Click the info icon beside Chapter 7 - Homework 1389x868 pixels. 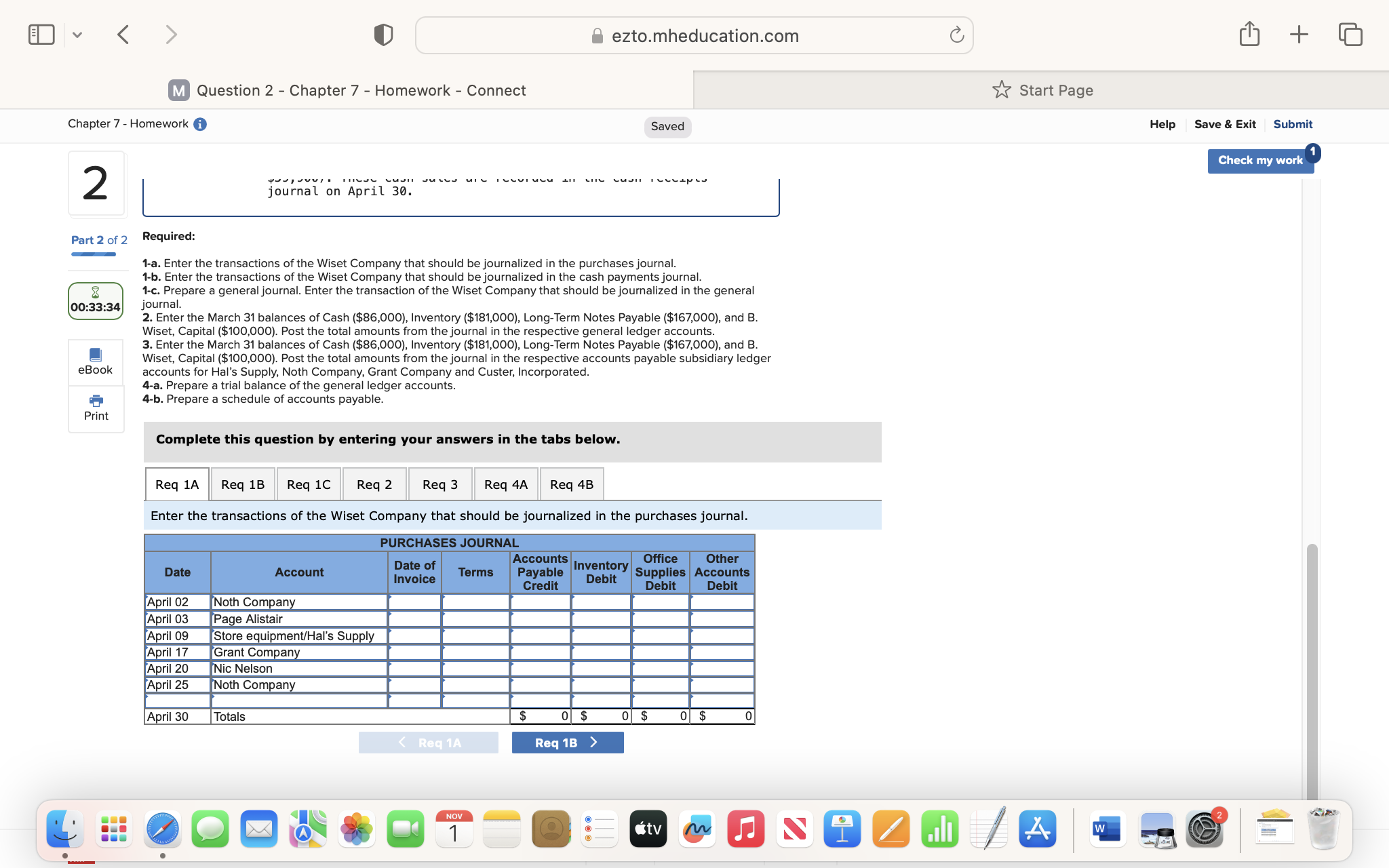click(x=198, y=123)
